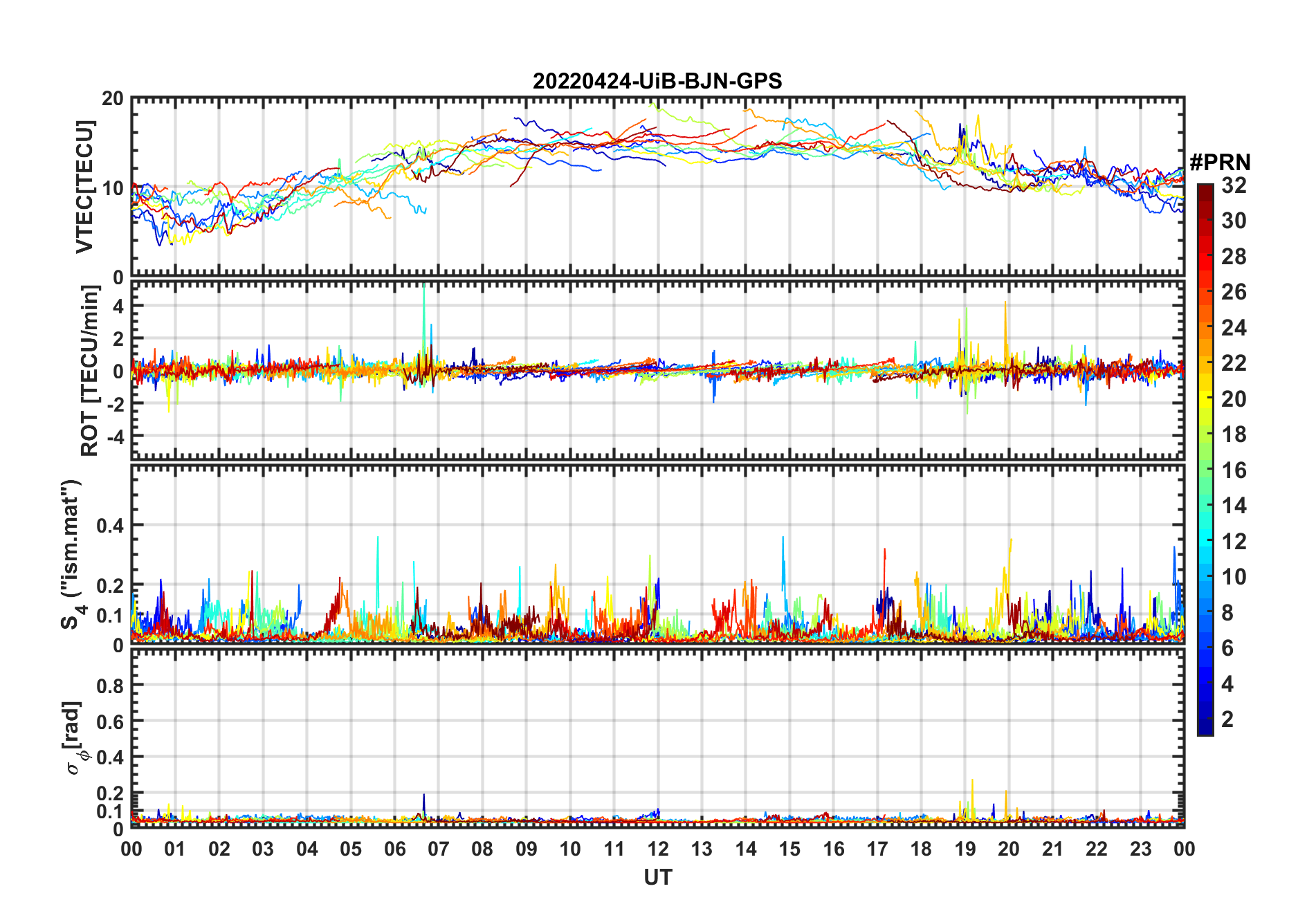Click the S4 ("ism.mat") y-axis label
Screen dimensions: 1316x920
tap(72, 555)
